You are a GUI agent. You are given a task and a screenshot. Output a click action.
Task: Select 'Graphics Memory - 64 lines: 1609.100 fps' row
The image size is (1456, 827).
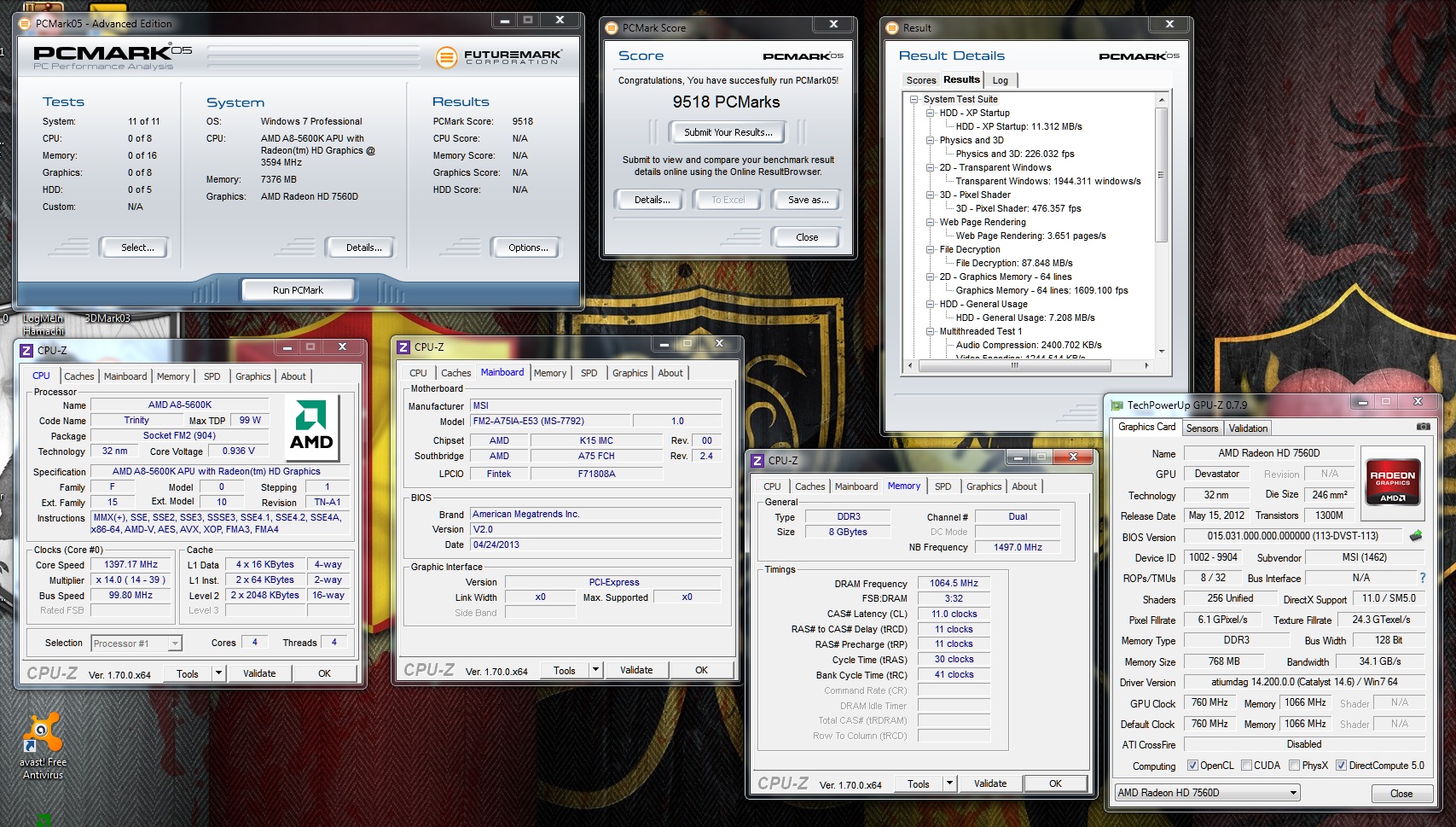pos(1041,290)
